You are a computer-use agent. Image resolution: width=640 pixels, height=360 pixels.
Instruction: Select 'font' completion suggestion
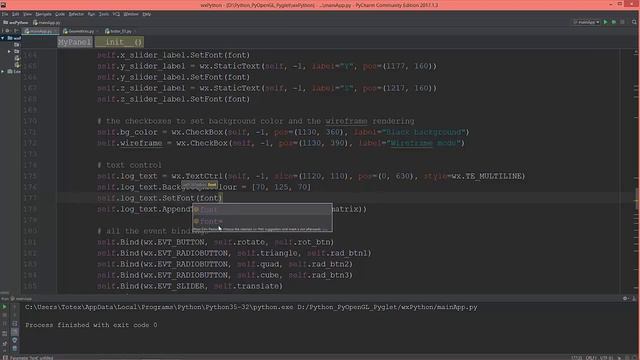tap(262, 210)
